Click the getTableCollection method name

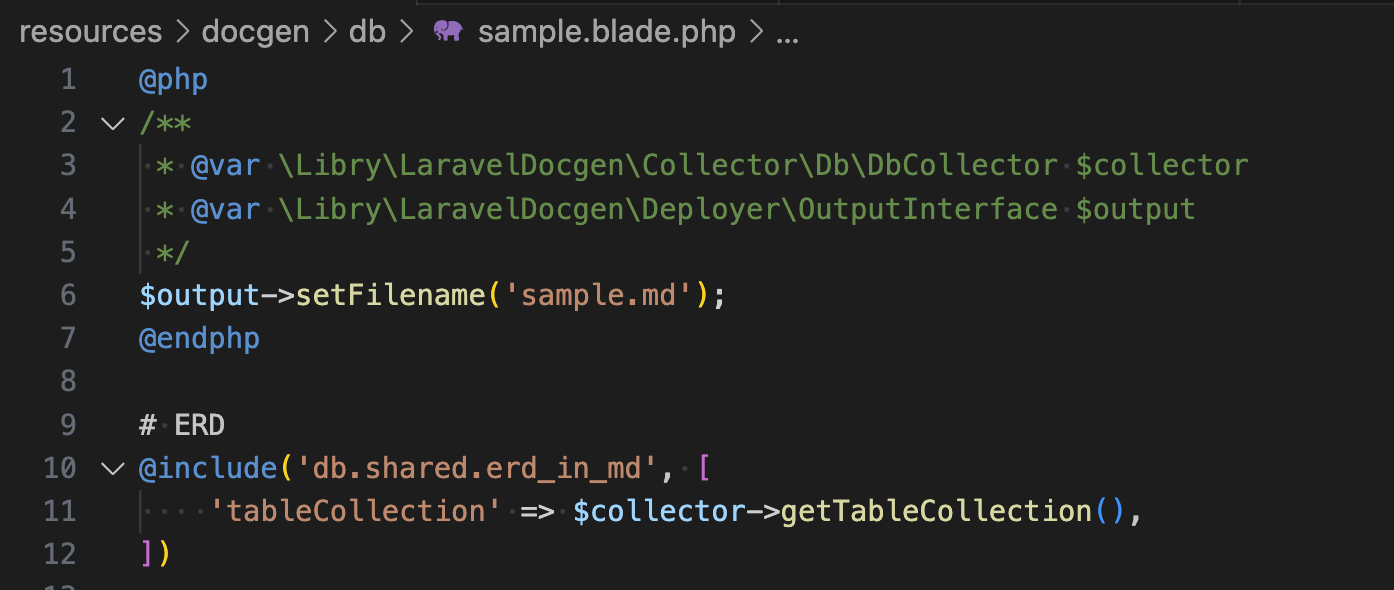point(935,511)
